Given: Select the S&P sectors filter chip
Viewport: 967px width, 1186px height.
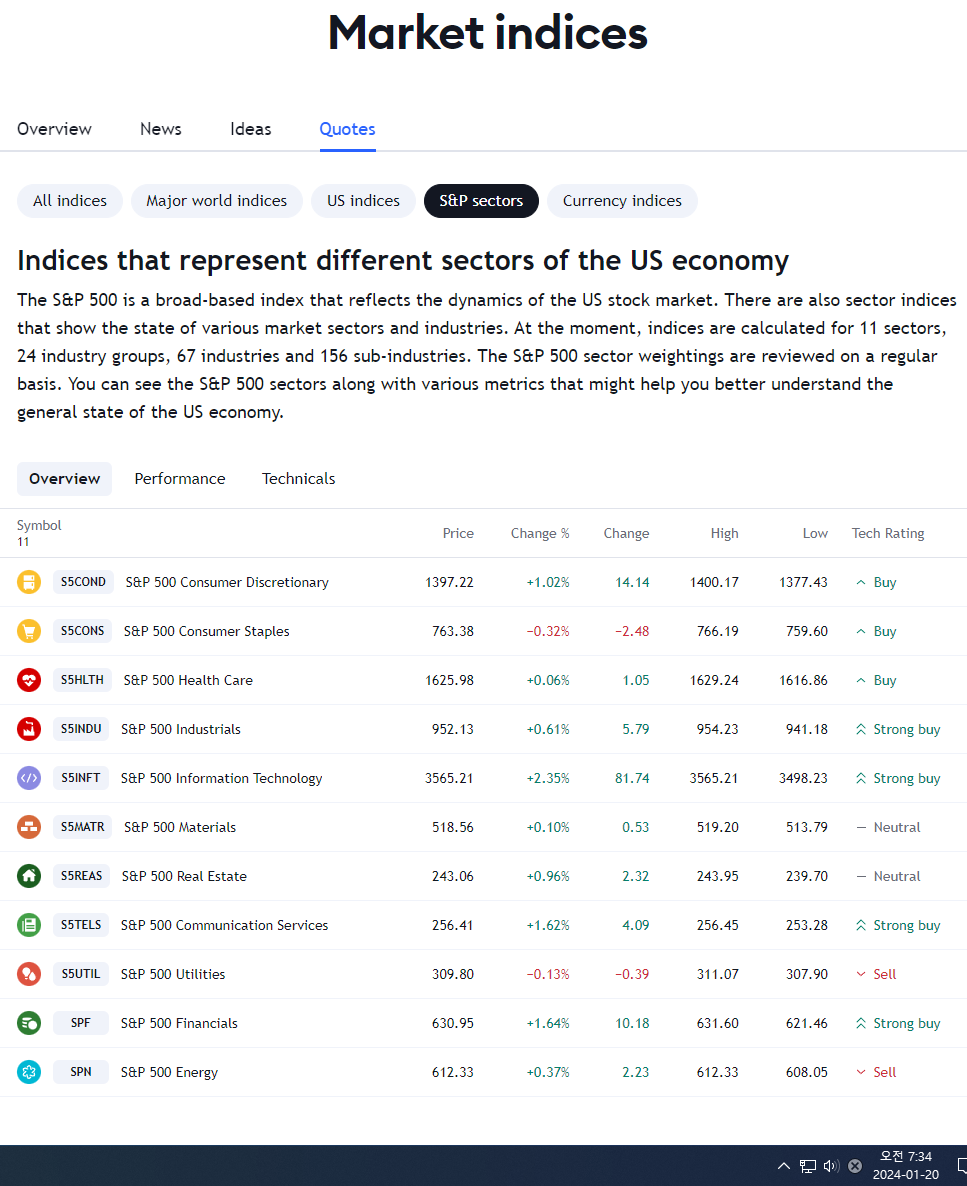Looking at the screenshot, I should coord(481,200).
